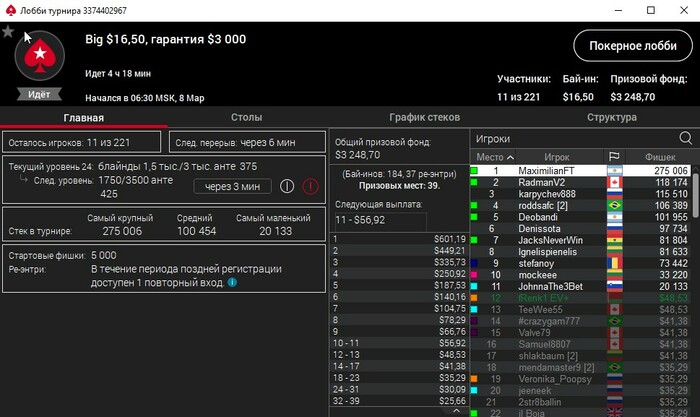Click the green marker beside JacksNeverWin
Image resolution: width=700 pixels, height=417 pixels.
pos(474,240)
